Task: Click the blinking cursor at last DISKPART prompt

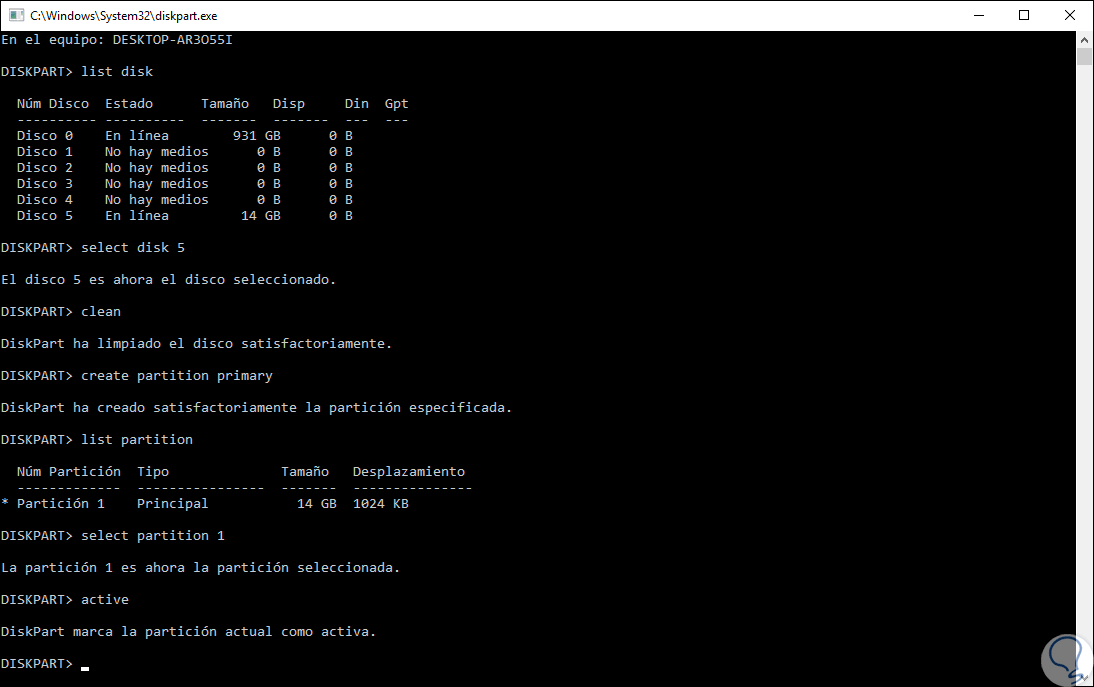Action: [x=85, y=668]
